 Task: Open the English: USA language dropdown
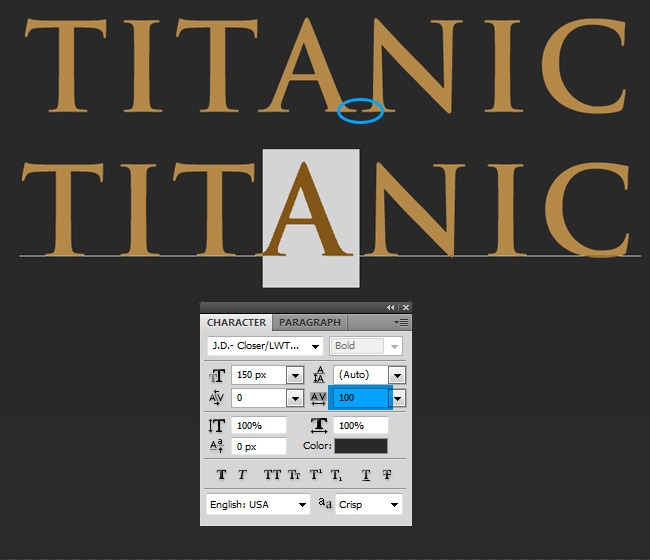pos(258,504)
